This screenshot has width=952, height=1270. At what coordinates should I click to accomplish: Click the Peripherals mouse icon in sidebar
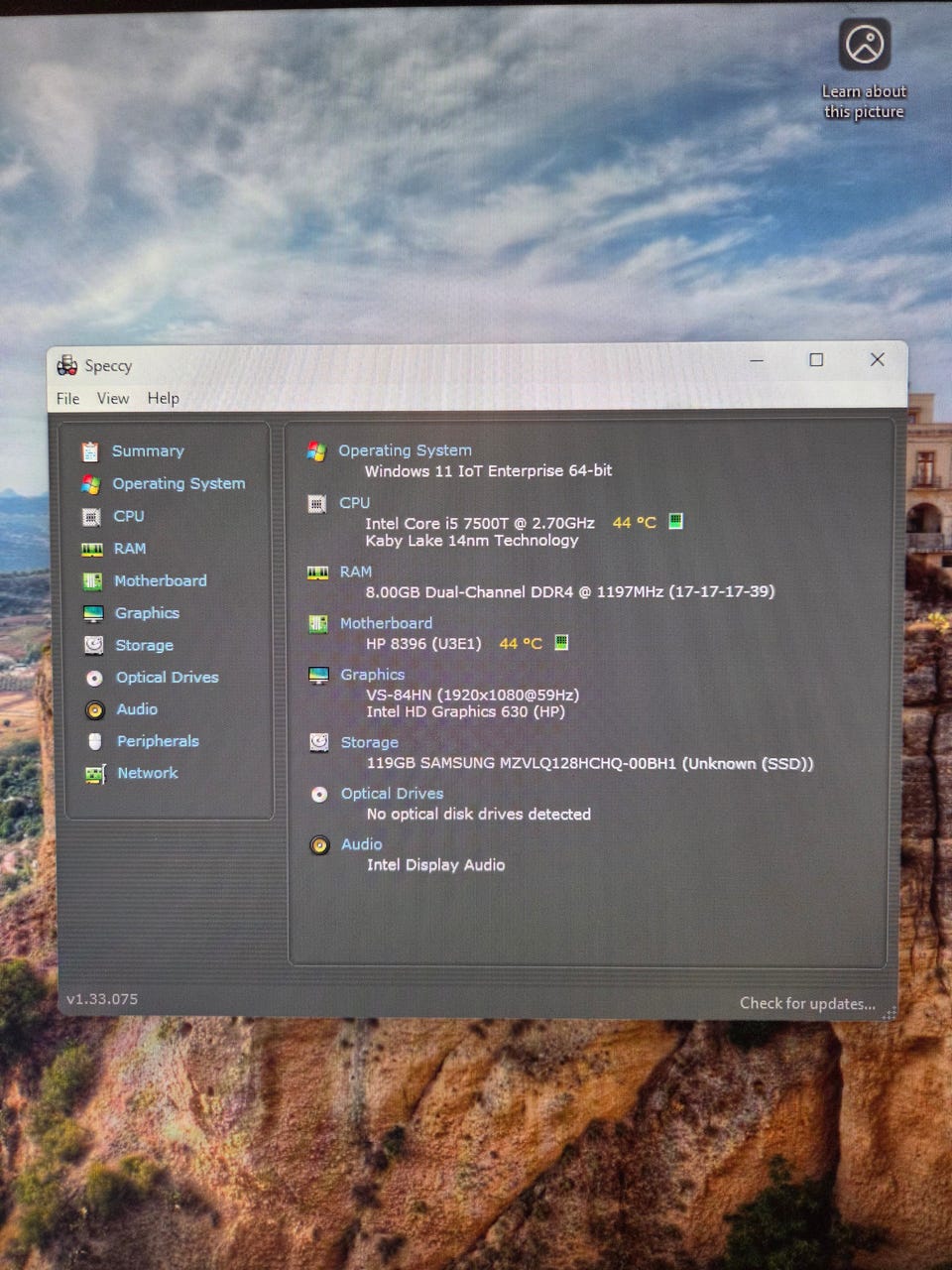(x=95, y=741)
